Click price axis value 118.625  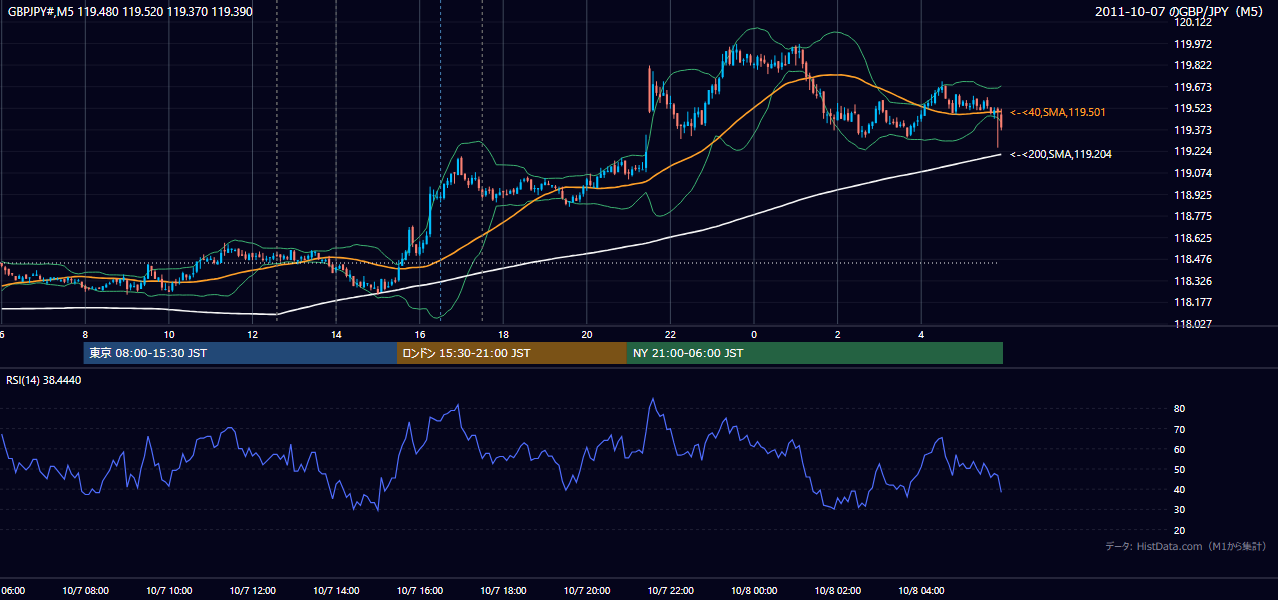coord(1193,238)
